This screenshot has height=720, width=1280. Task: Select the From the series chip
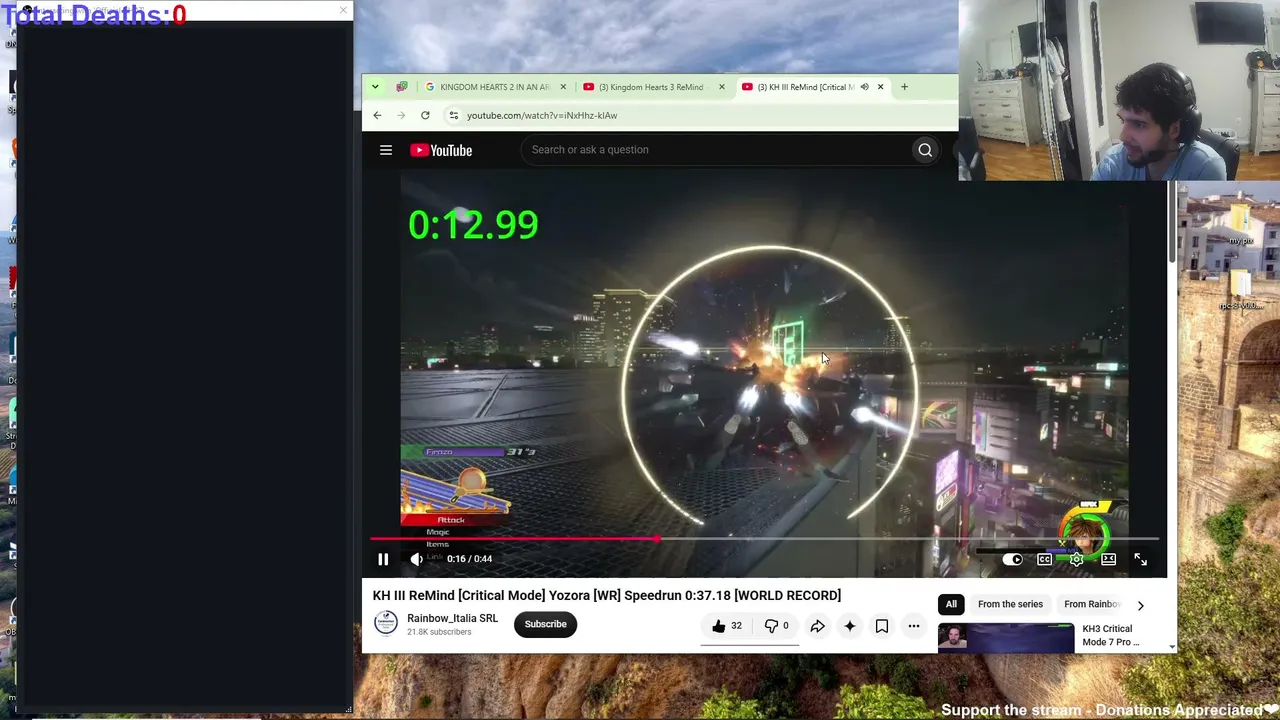tap(1010, 604)
